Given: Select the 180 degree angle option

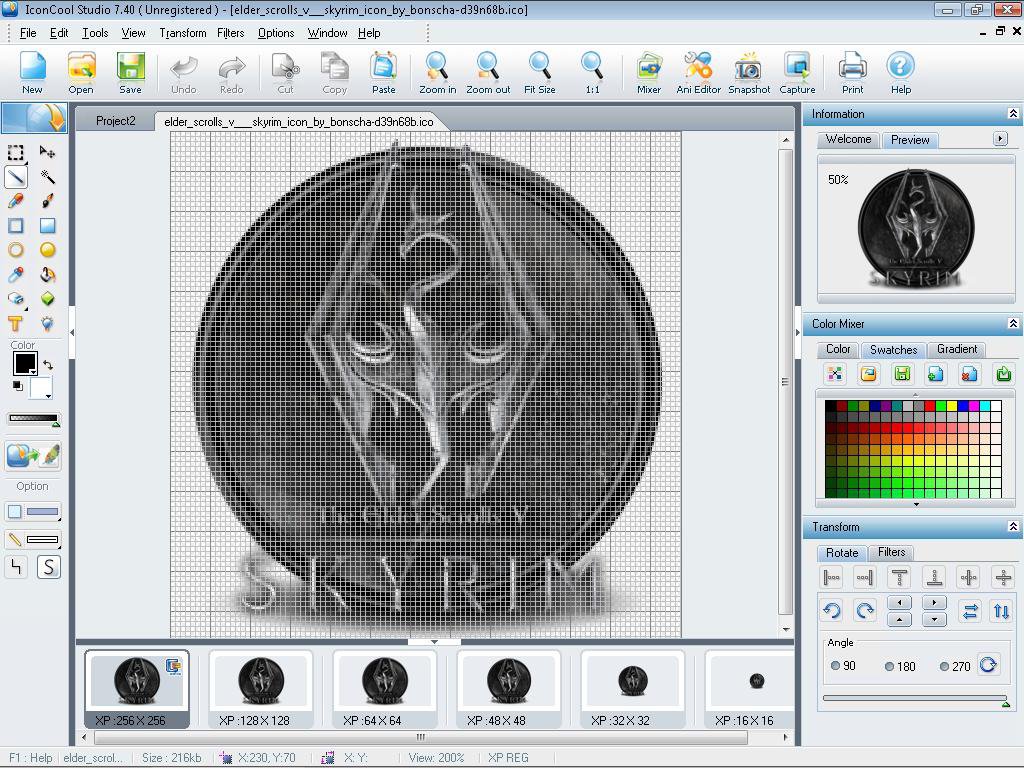Looking at the screenshot, I should tap(889, 664).
